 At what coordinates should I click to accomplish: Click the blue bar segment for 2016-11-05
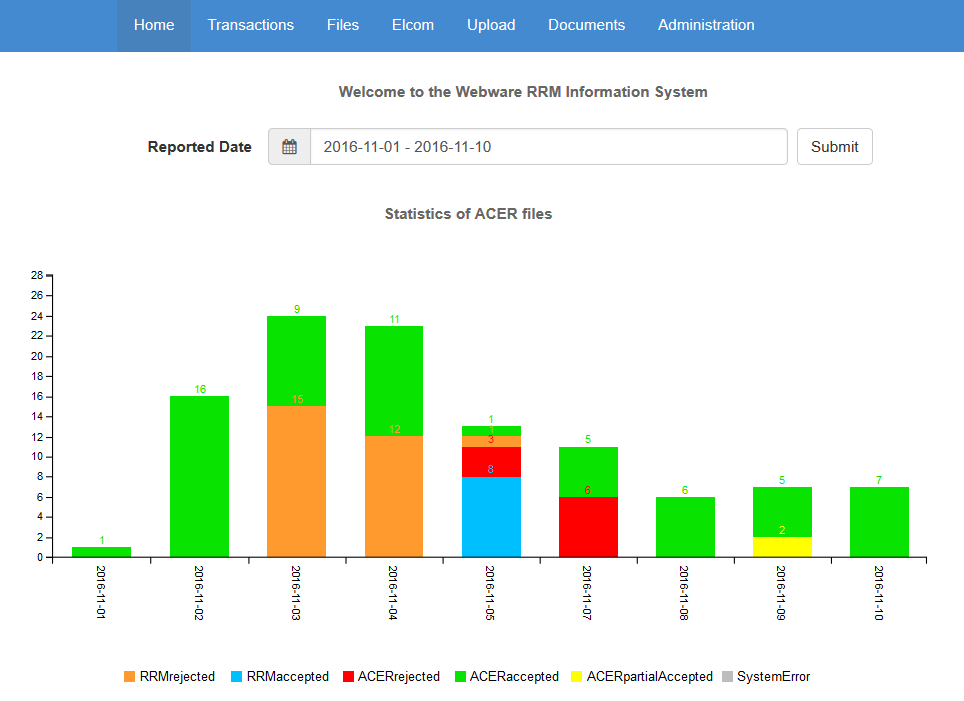(491, 517)
